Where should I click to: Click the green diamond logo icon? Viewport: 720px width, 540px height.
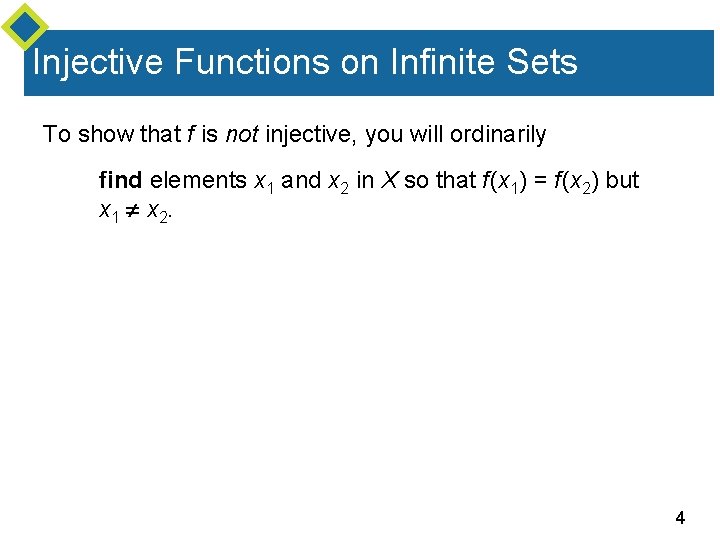tap(25, 26)
